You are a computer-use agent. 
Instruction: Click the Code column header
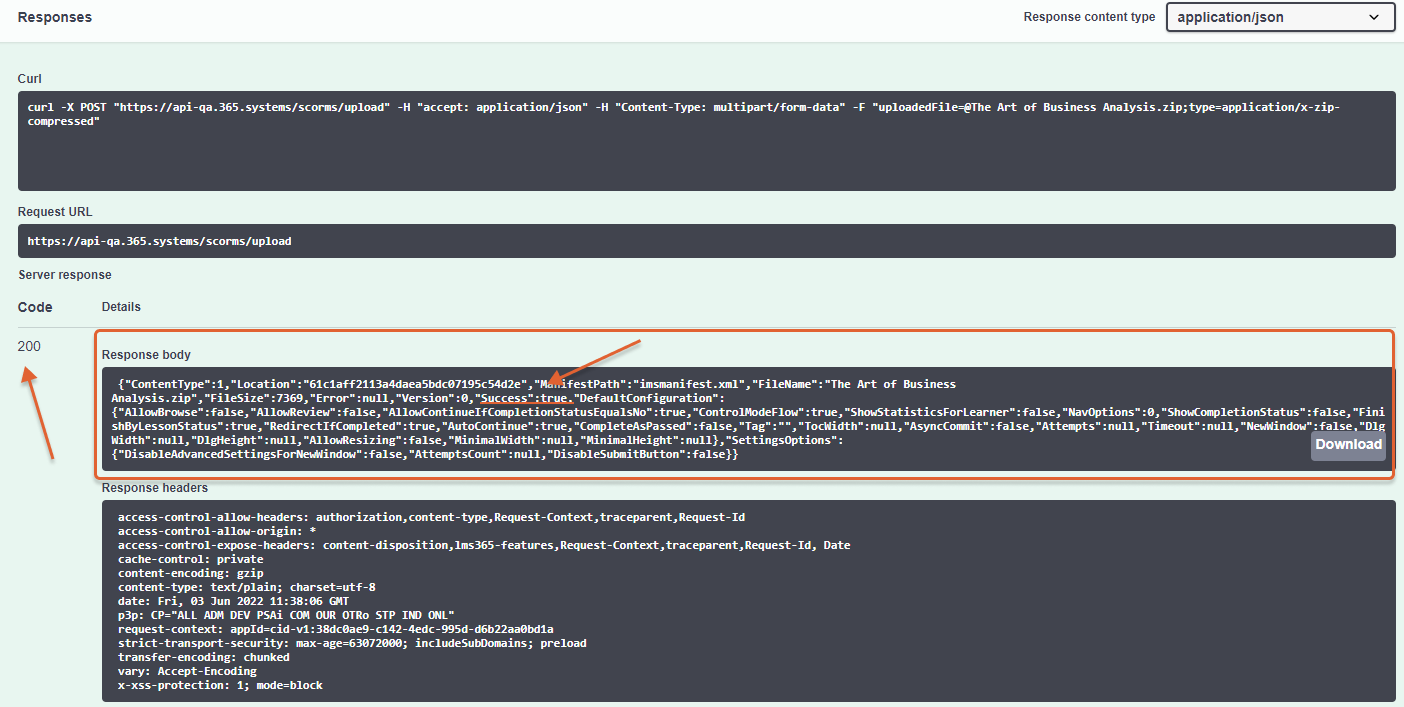pos(35,307)
